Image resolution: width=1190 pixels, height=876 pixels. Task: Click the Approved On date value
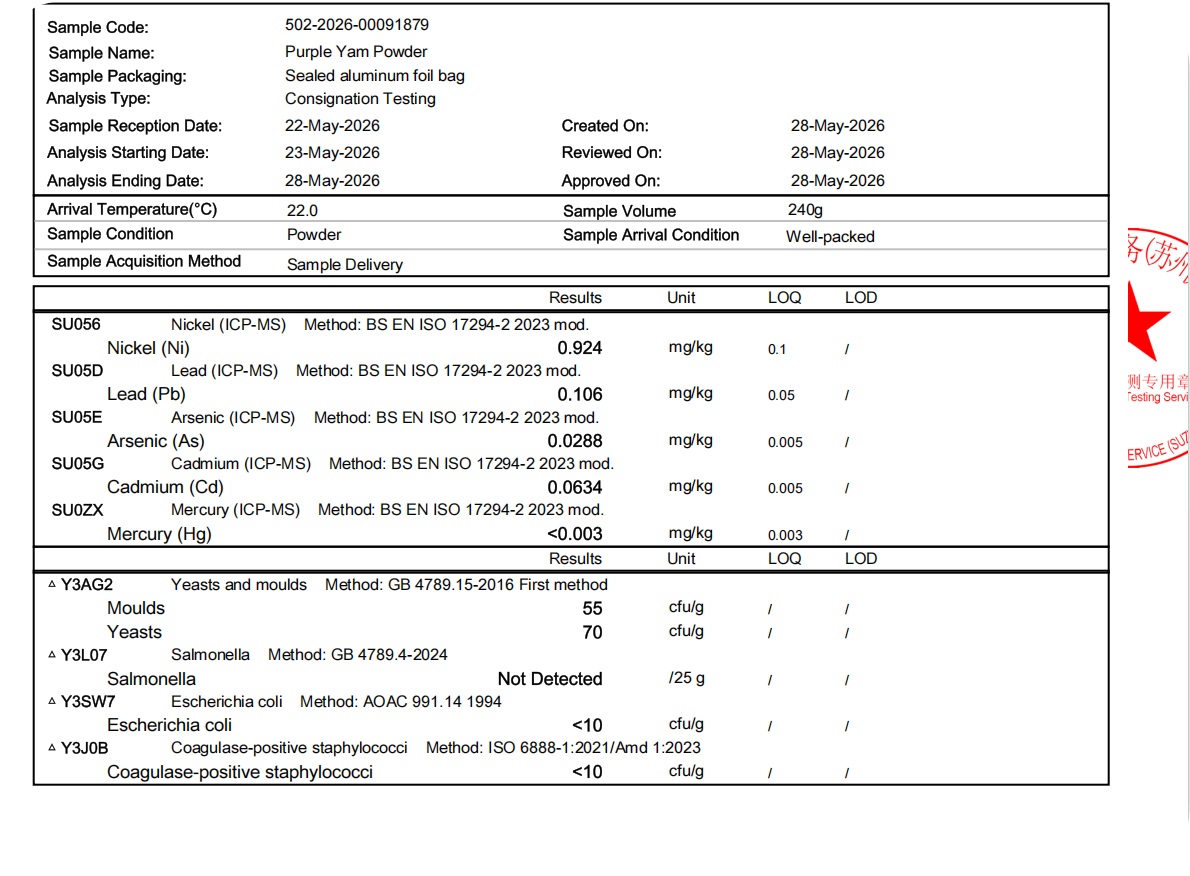(838, 181)
